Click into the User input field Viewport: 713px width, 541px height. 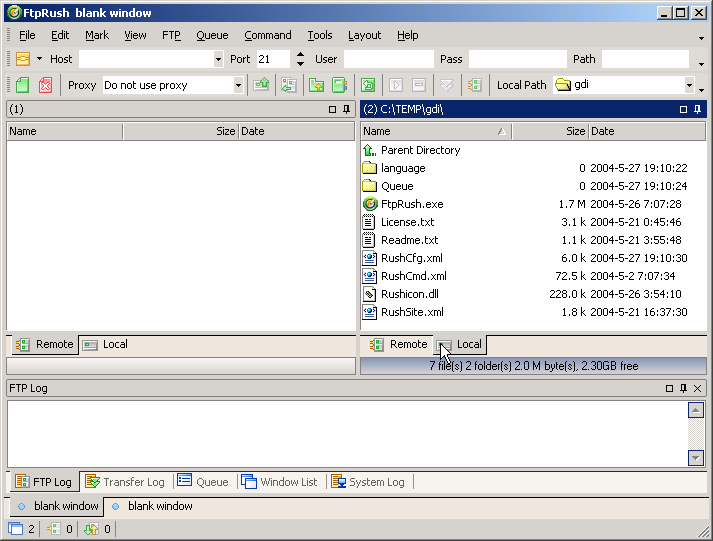pos(389,59)
